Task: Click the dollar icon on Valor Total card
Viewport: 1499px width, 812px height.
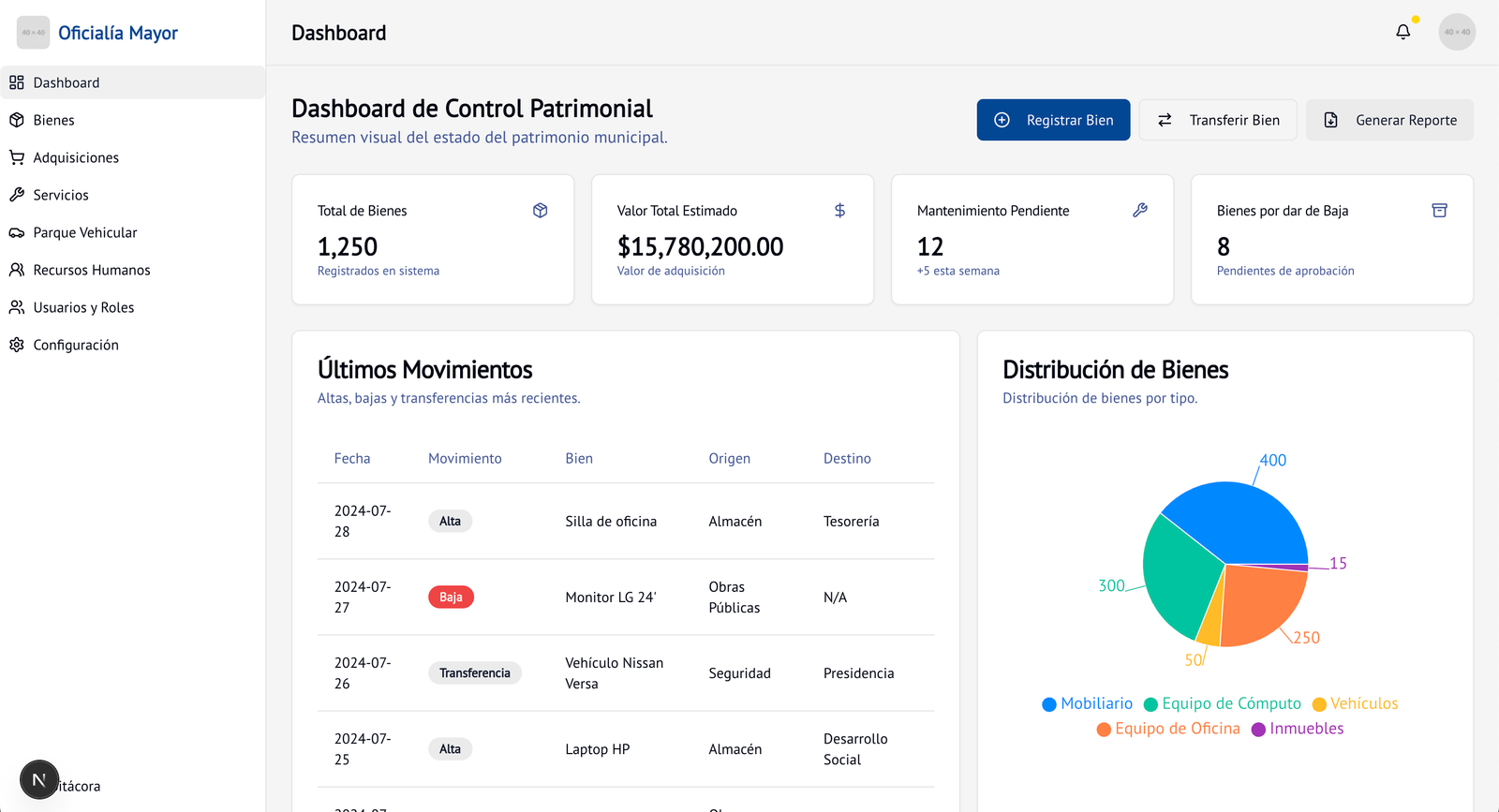Action: click(x=840, y=211)
